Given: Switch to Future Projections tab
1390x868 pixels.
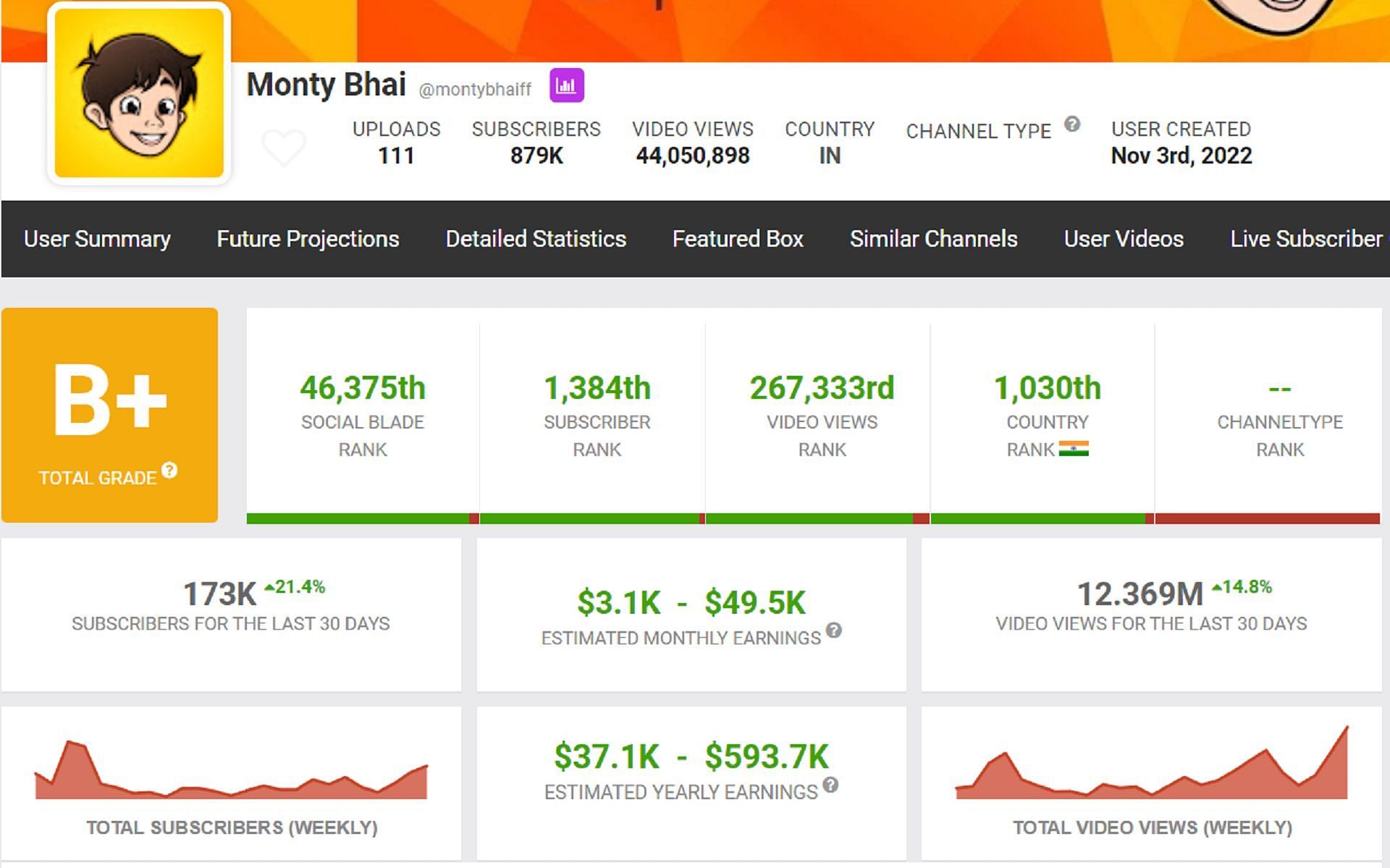Looking at the screenshot, I should (308, 239).
